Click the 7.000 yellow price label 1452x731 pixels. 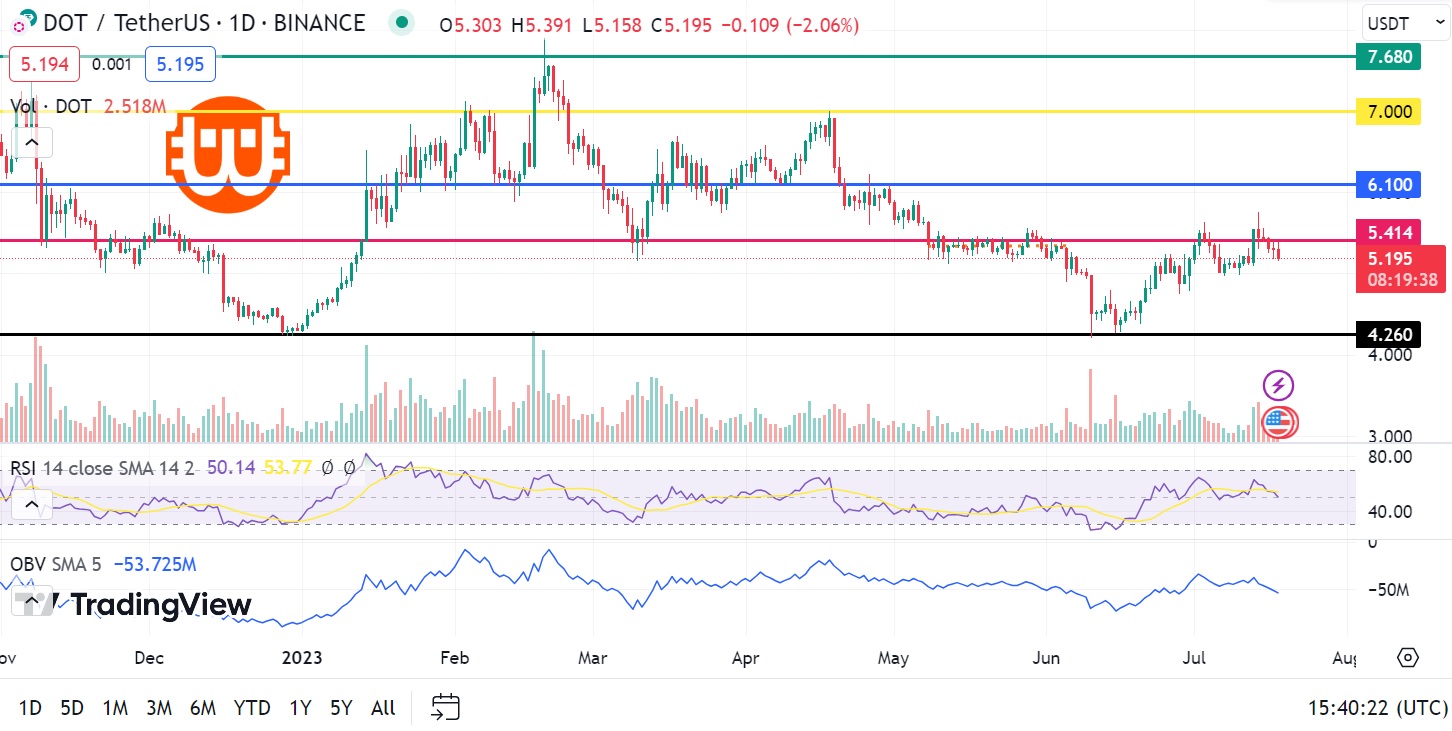(1390, 112)
